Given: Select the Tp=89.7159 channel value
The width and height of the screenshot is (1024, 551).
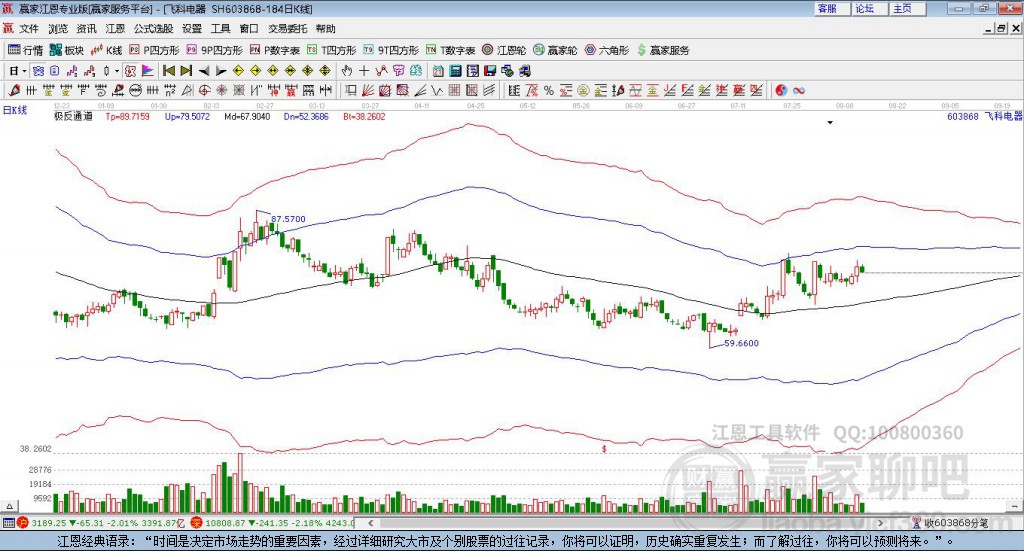Looking at the screenshot, I should [127, 117].
